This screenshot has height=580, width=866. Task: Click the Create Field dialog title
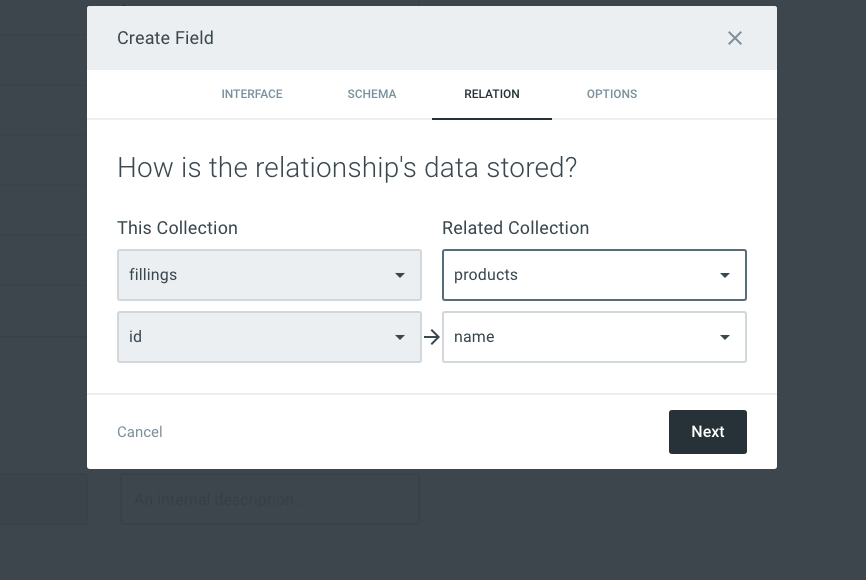(166, 38)
